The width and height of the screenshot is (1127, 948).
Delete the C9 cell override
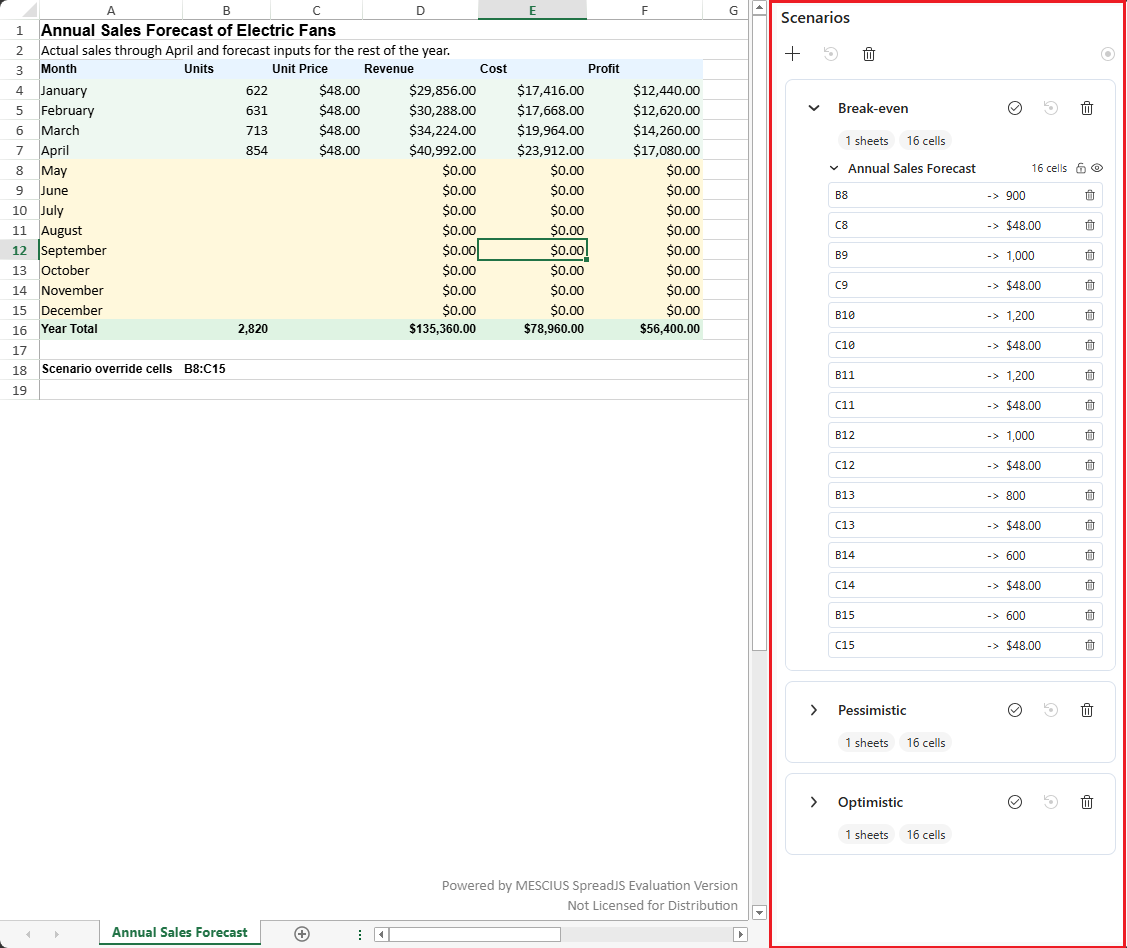[1090, 285]
